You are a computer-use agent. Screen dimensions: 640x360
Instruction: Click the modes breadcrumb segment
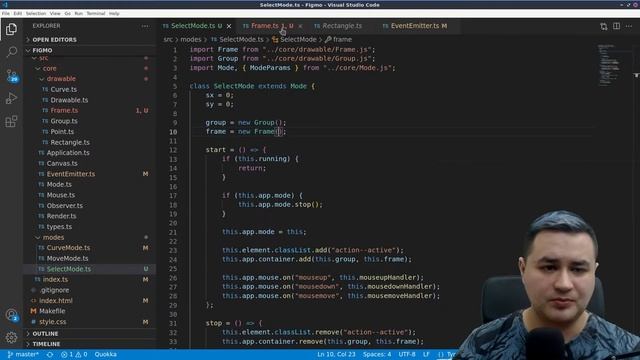(191, 40)
